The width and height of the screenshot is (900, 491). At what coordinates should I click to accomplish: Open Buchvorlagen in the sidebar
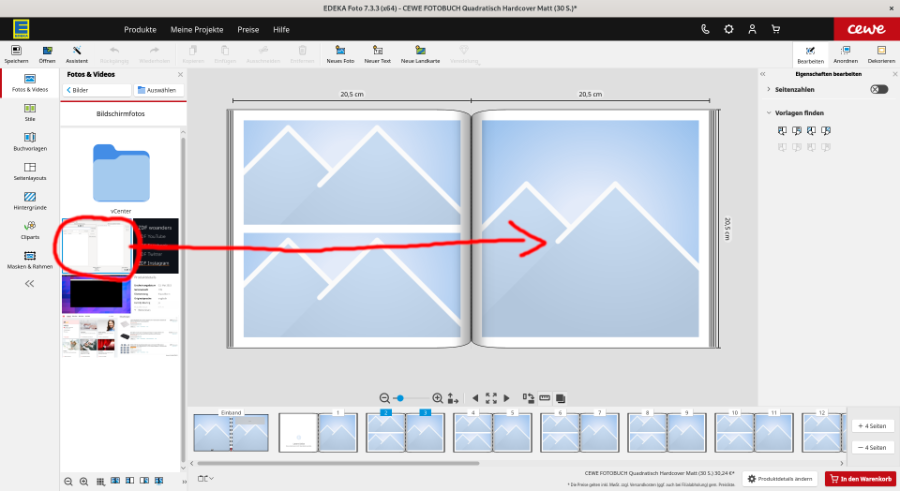tap(30, 141)
